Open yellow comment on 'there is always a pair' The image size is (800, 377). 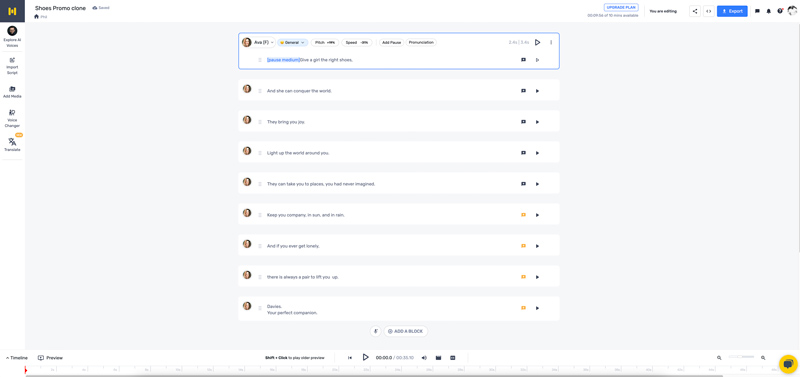pos(523,277)
